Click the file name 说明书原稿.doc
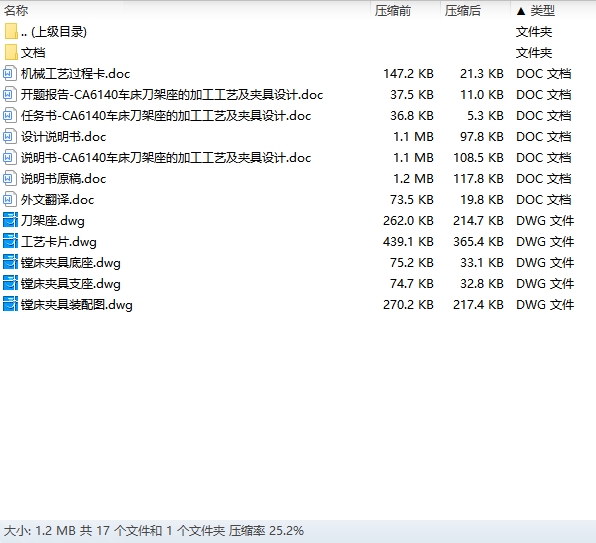596x543 pixels. point(63,179)
